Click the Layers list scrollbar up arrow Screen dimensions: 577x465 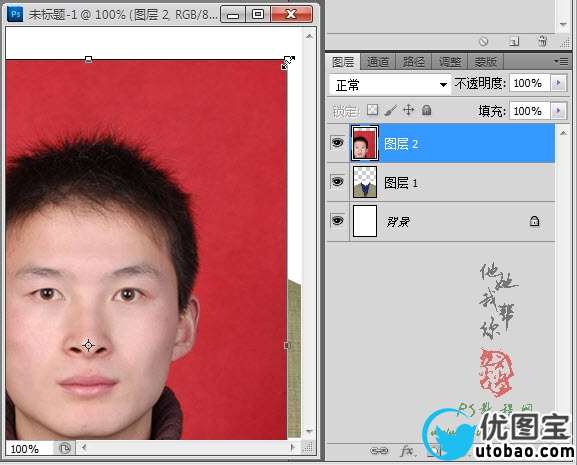pos(563,133)
